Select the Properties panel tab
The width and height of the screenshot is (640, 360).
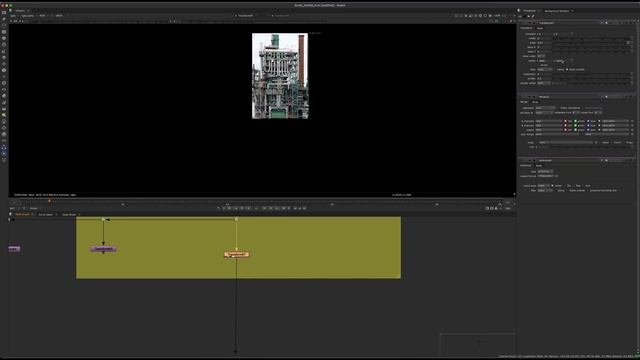[529, 11]
